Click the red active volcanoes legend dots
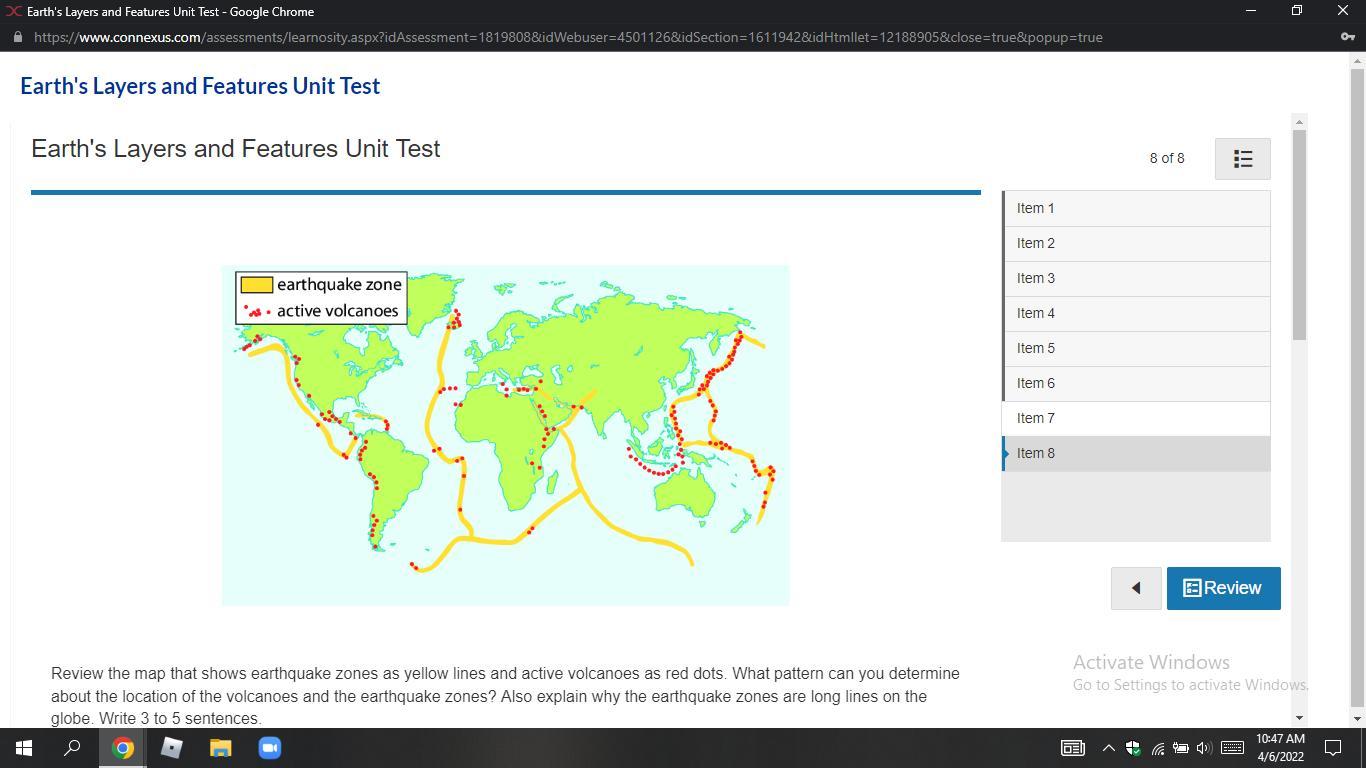The height and width of the screenshot is (768, 1366). click(257, 311)
